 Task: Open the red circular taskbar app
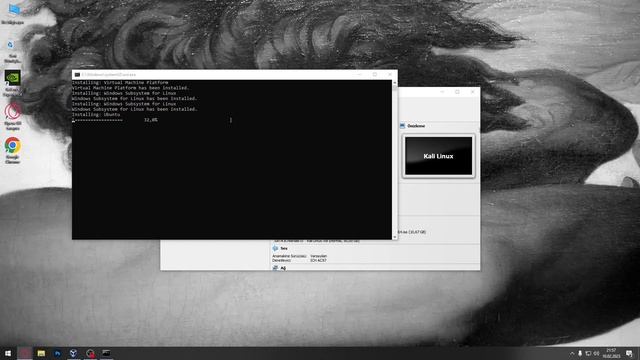(90, 353)
